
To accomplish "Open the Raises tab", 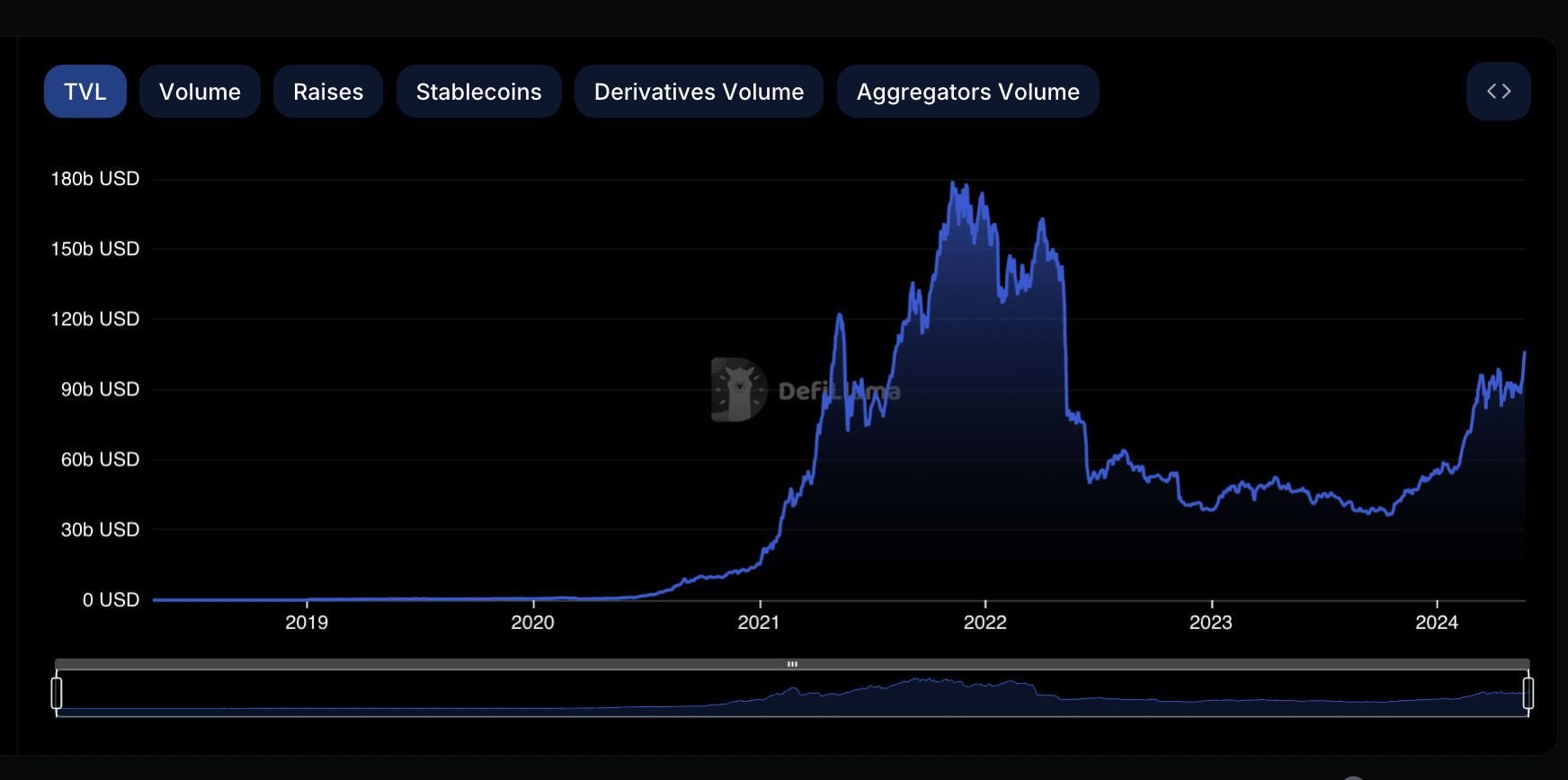I will click(x=328, y=92).
